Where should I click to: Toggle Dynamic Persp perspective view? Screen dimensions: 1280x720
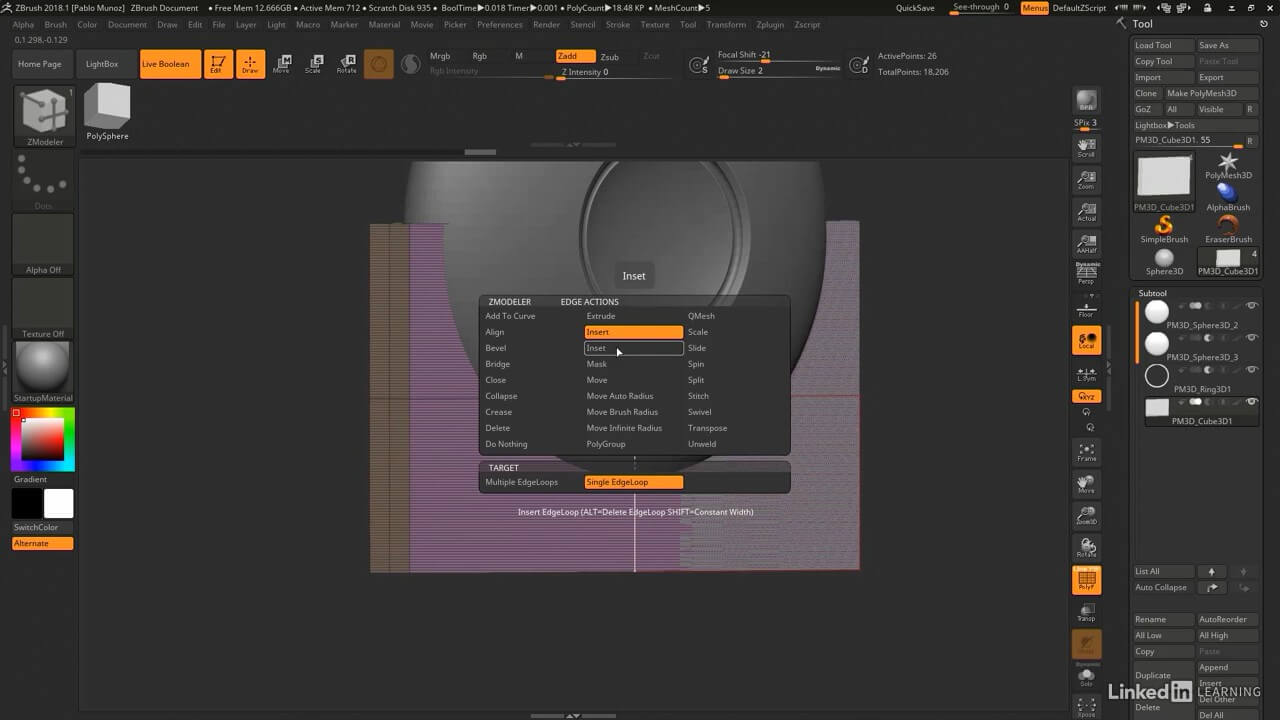pyautogui.click(x=1086, y=272)
